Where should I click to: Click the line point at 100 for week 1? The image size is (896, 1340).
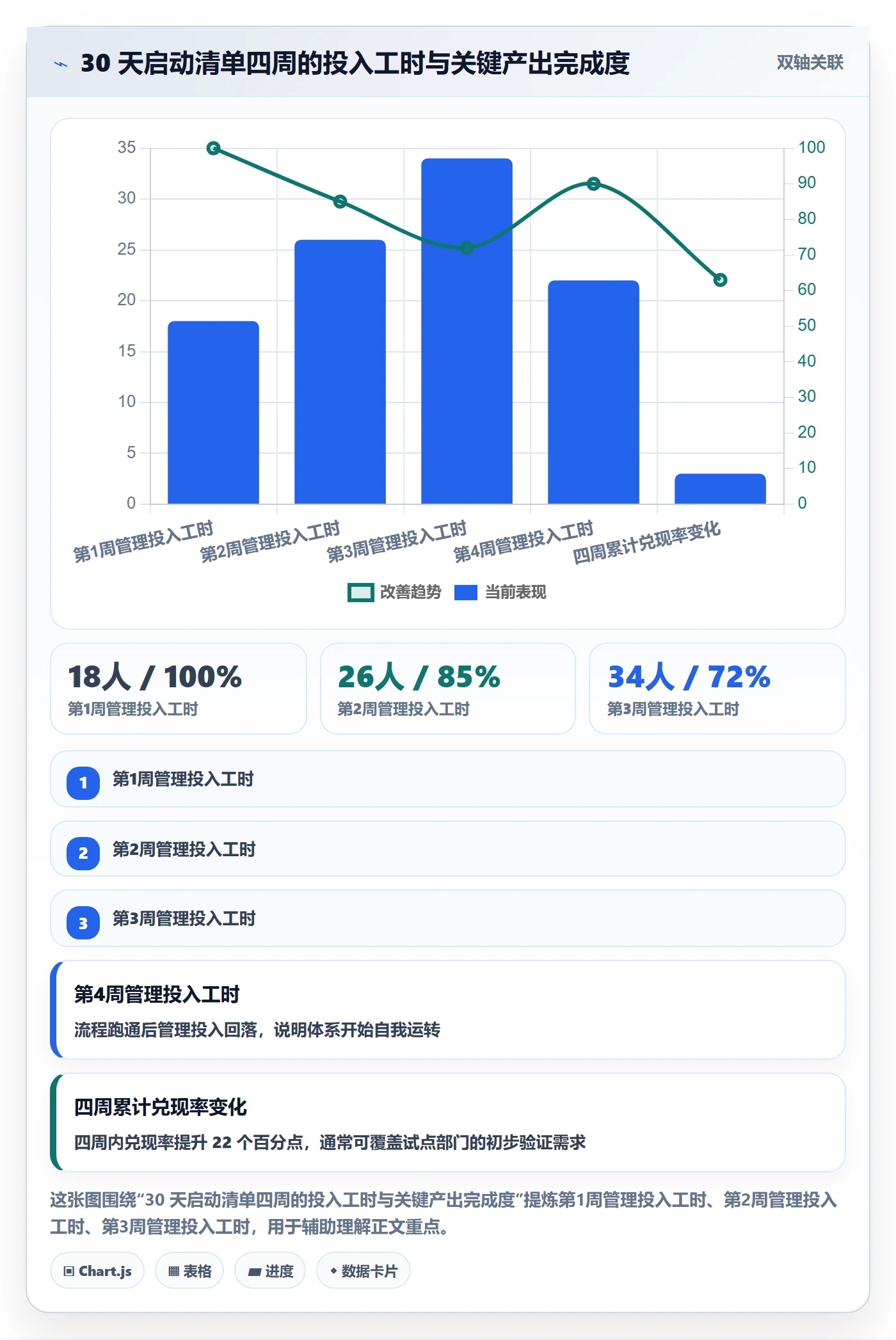pos(214,148)
